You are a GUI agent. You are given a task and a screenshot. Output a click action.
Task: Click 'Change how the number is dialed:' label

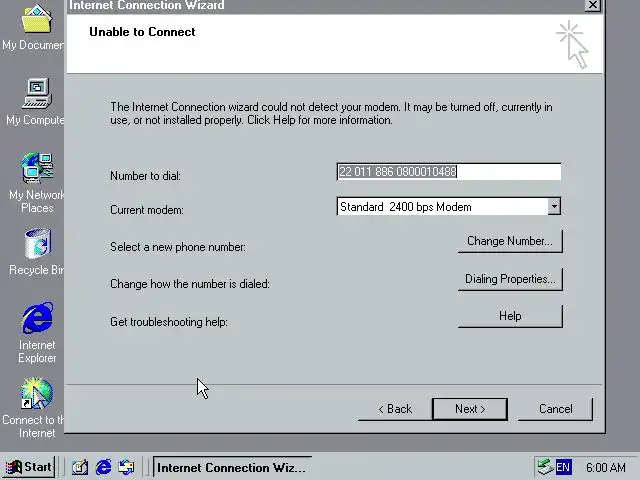190,284
